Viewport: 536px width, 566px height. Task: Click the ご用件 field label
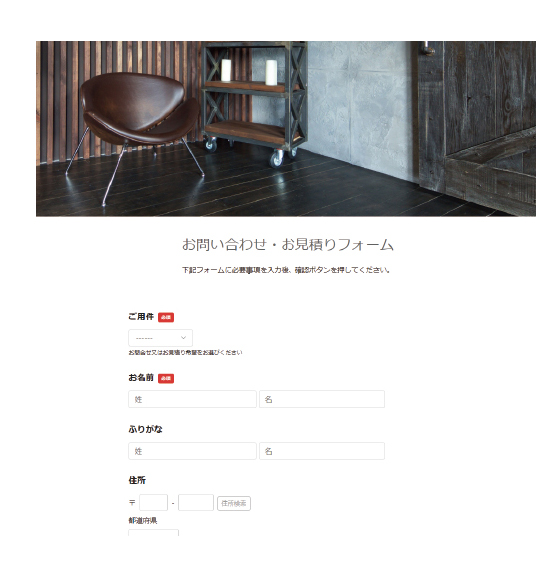click(x=141, y=317)
